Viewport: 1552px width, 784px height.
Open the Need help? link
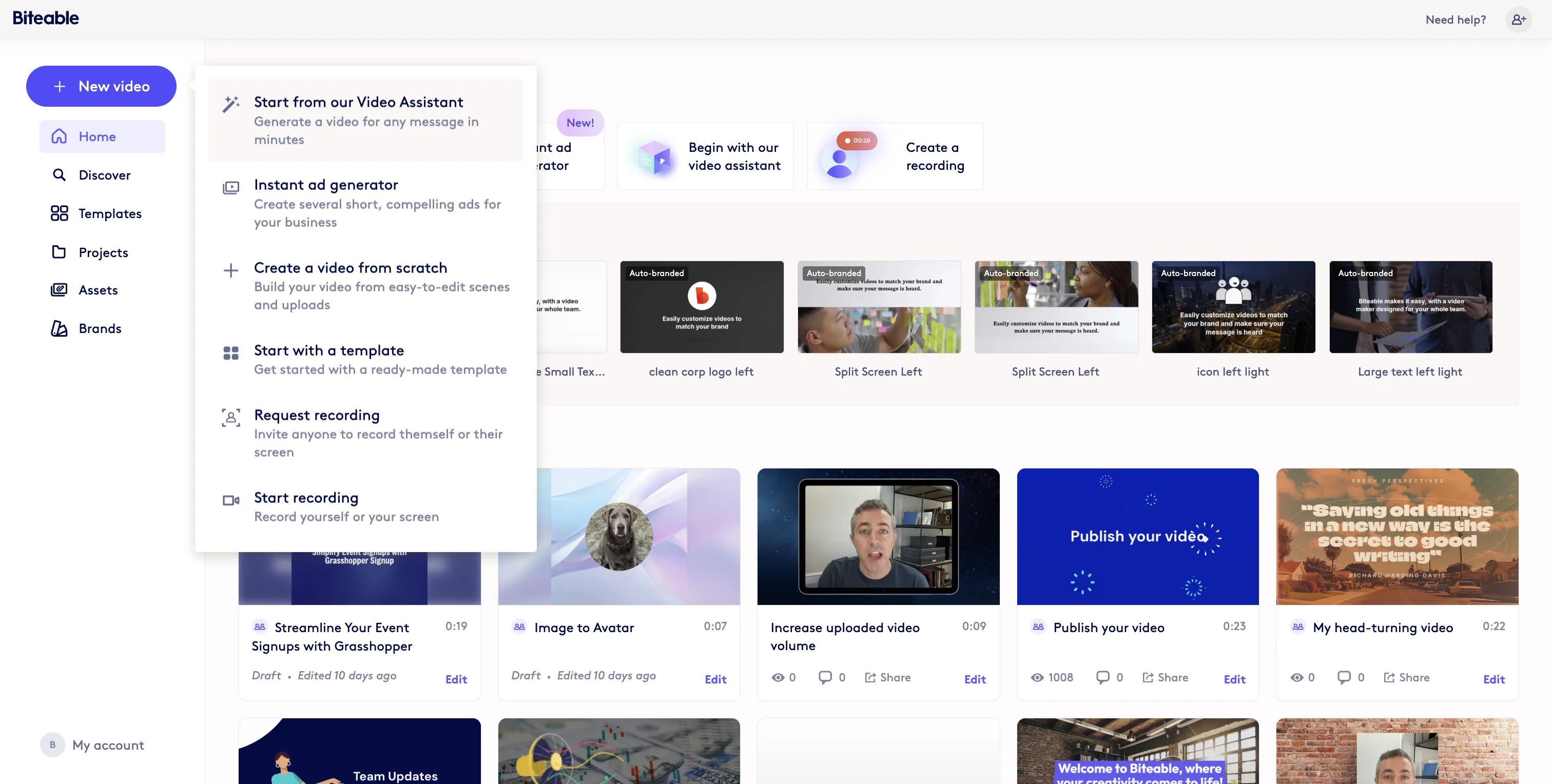[1456, 19]
